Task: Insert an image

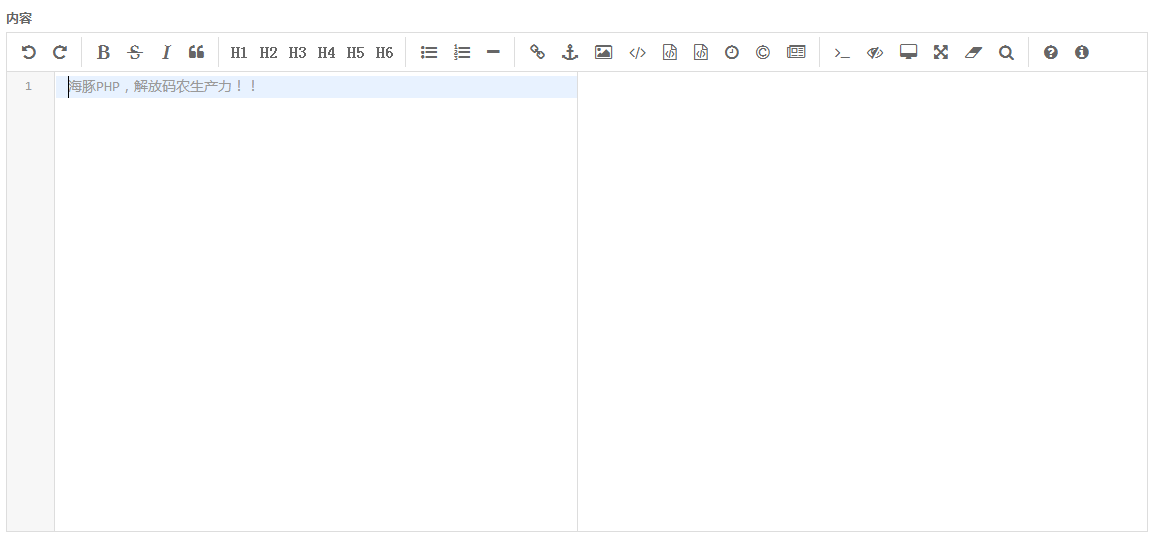Action: tap(604, 52)
